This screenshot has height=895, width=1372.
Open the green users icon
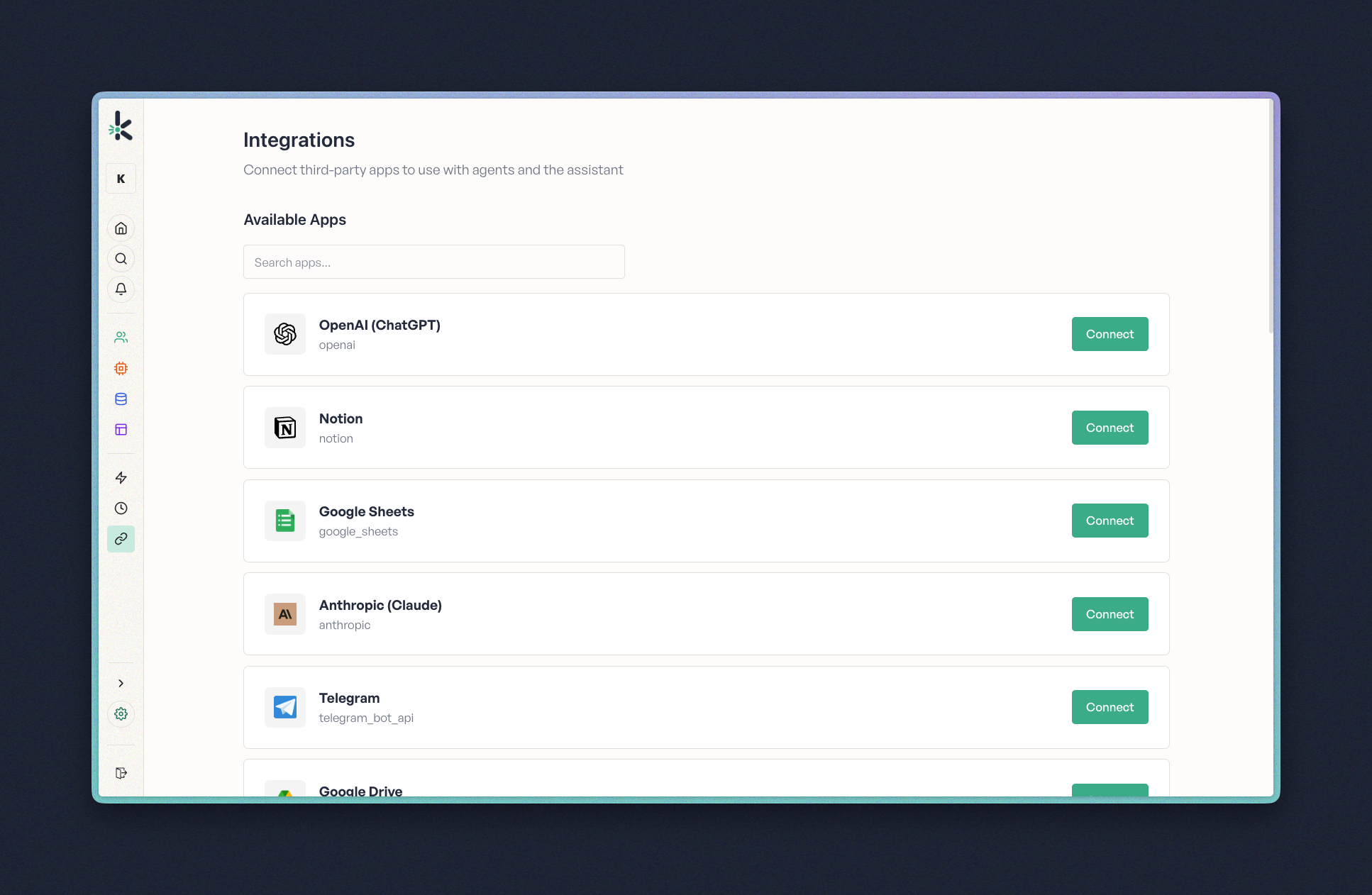[121, 338]
